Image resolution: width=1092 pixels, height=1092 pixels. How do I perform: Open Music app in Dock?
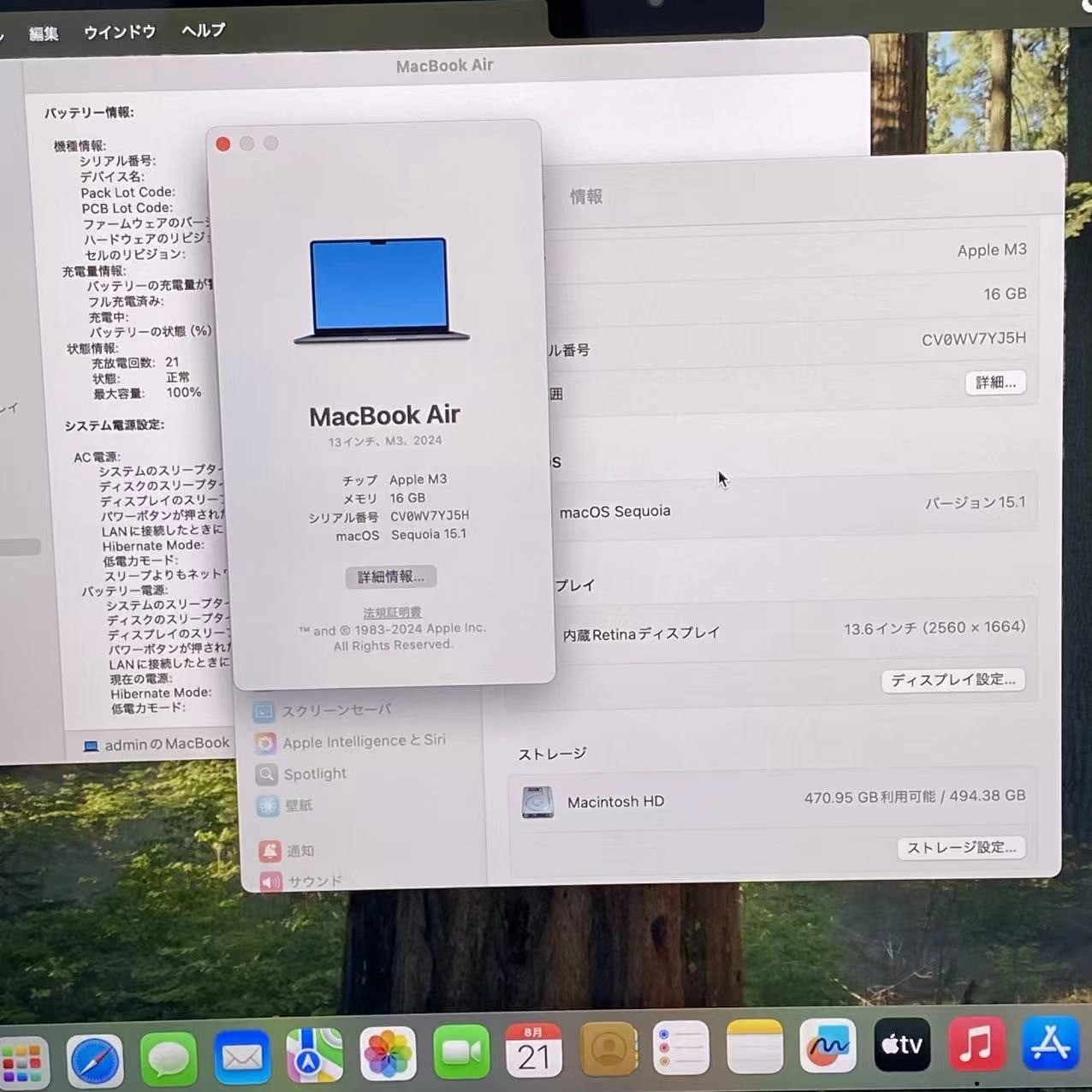tap(976, 1043)
